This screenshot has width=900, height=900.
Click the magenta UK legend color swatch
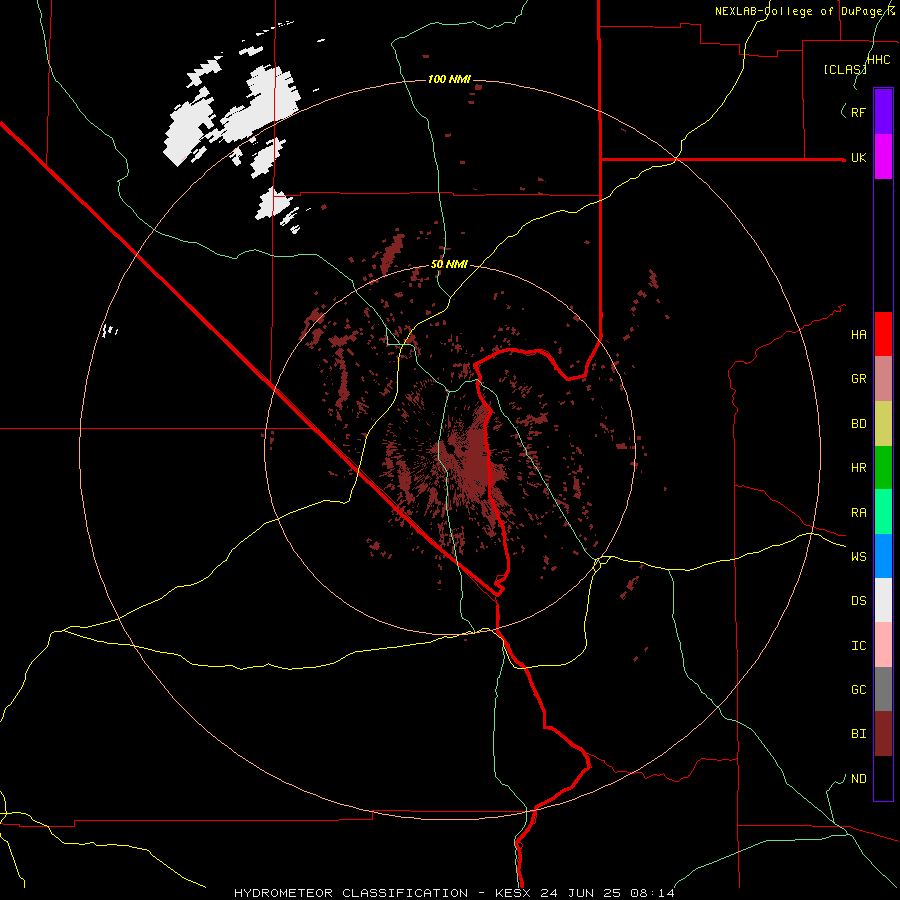click(883, 156)
